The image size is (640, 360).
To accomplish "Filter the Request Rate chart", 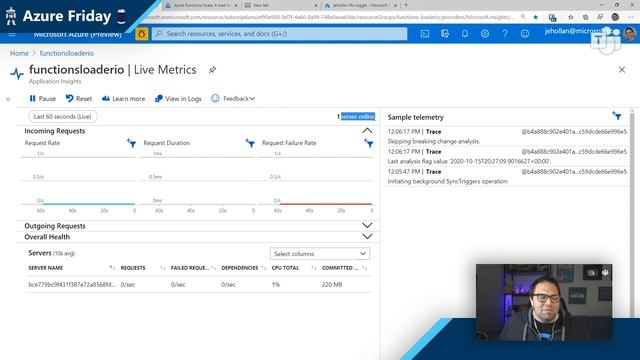I will pos(131,143).
